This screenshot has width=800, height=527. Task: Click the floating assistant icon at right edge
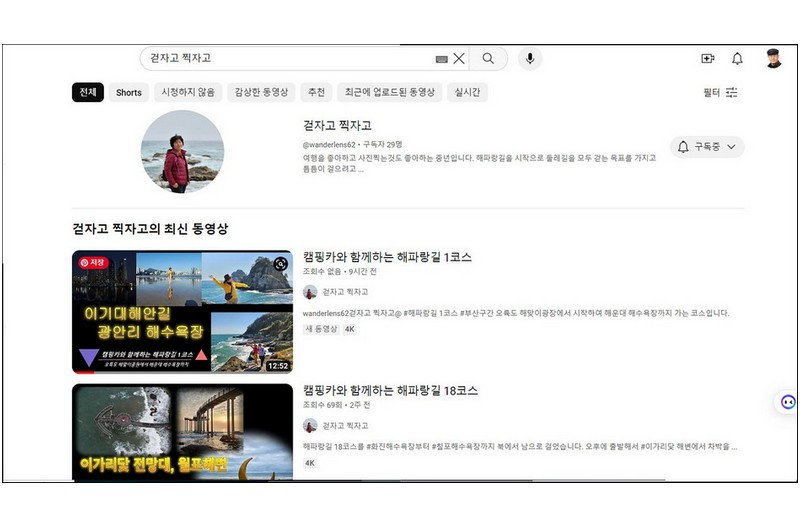click(x=788, y=402)
